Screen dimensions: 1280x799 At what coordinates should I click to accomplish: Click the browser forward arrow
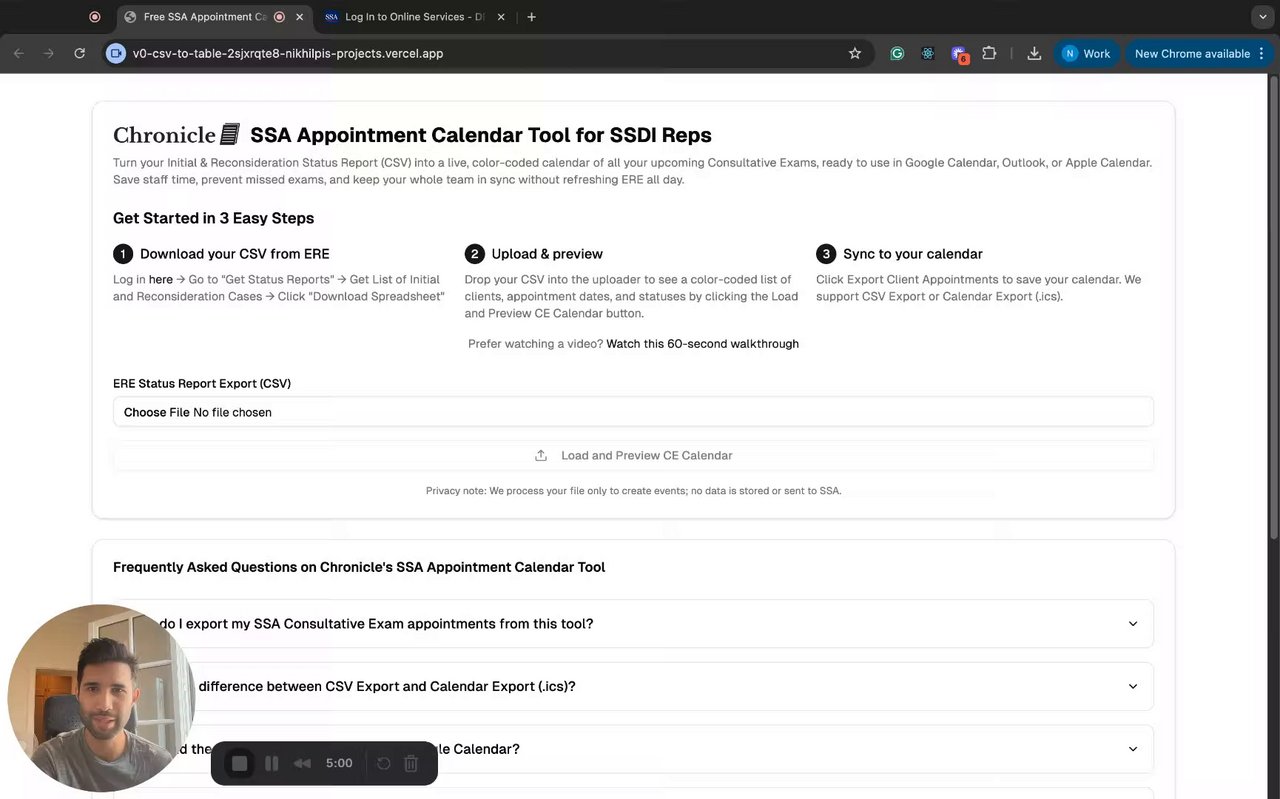49,53
